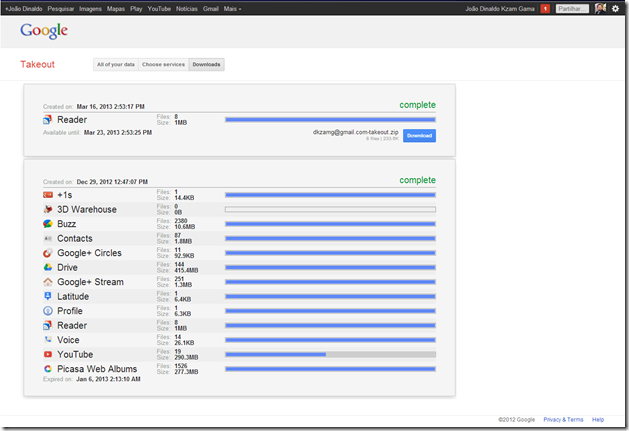Click the Jan 6, 2013 expired on date

tap(108, 379)
